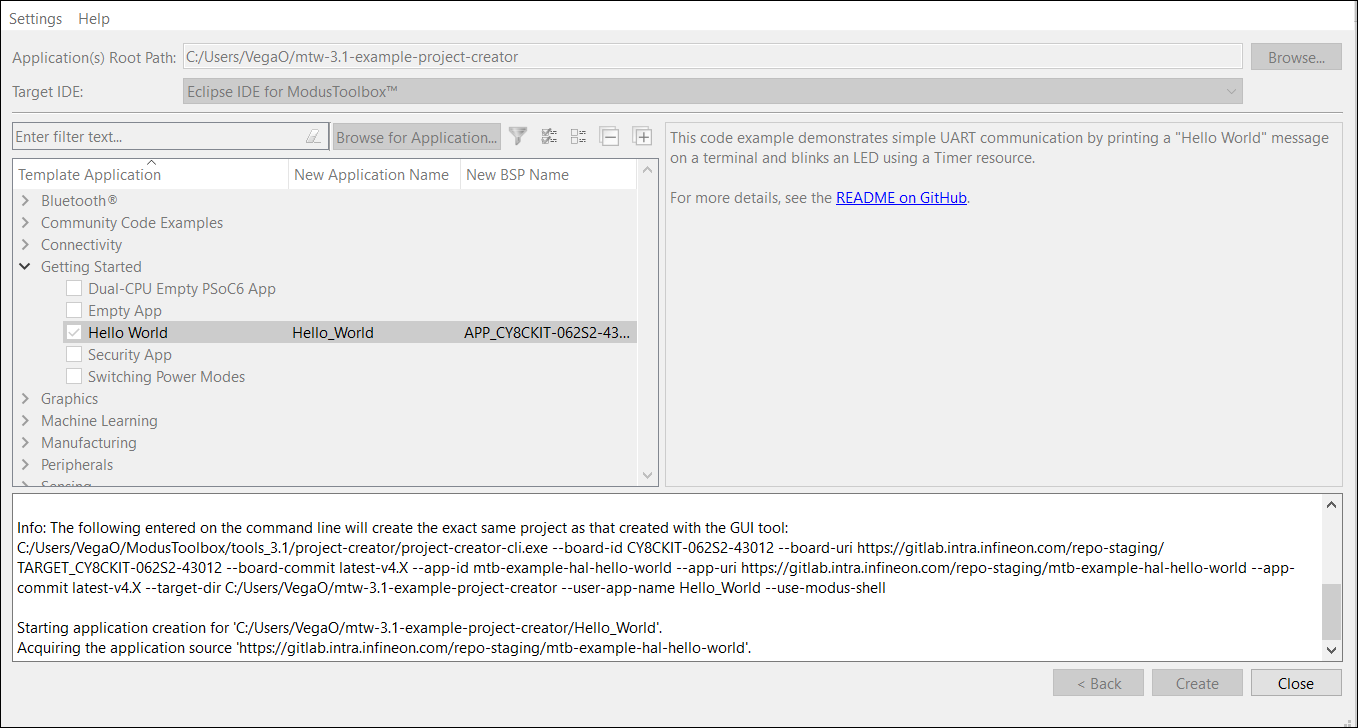
Task: Select Dual-CPU Empty PSoC6 App label
Action: pos(182,288)
